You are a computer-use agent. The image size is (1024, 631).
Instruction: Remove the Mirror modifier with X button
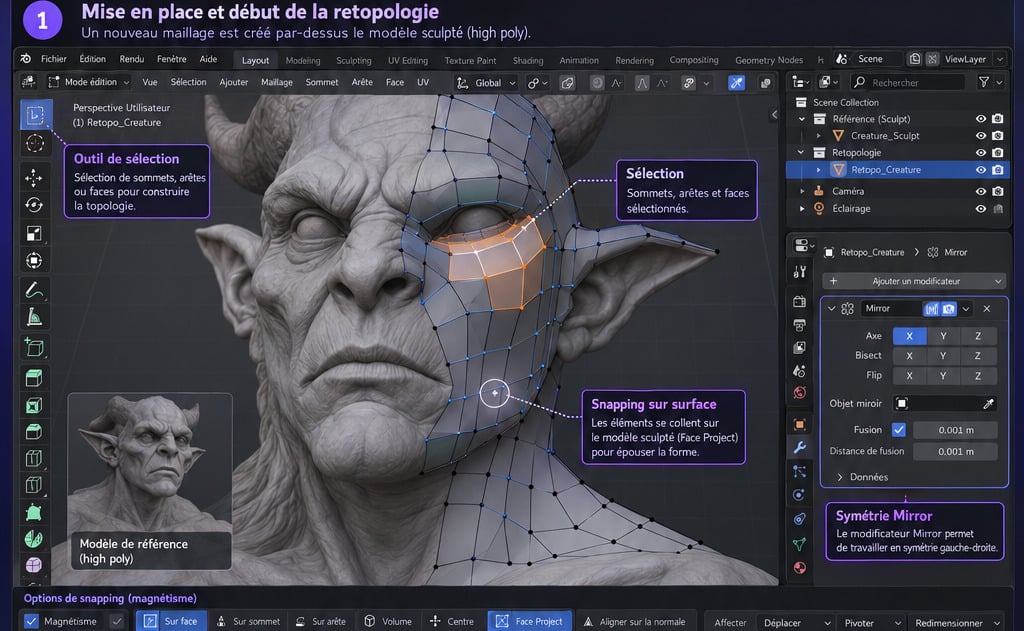[987, 308]
